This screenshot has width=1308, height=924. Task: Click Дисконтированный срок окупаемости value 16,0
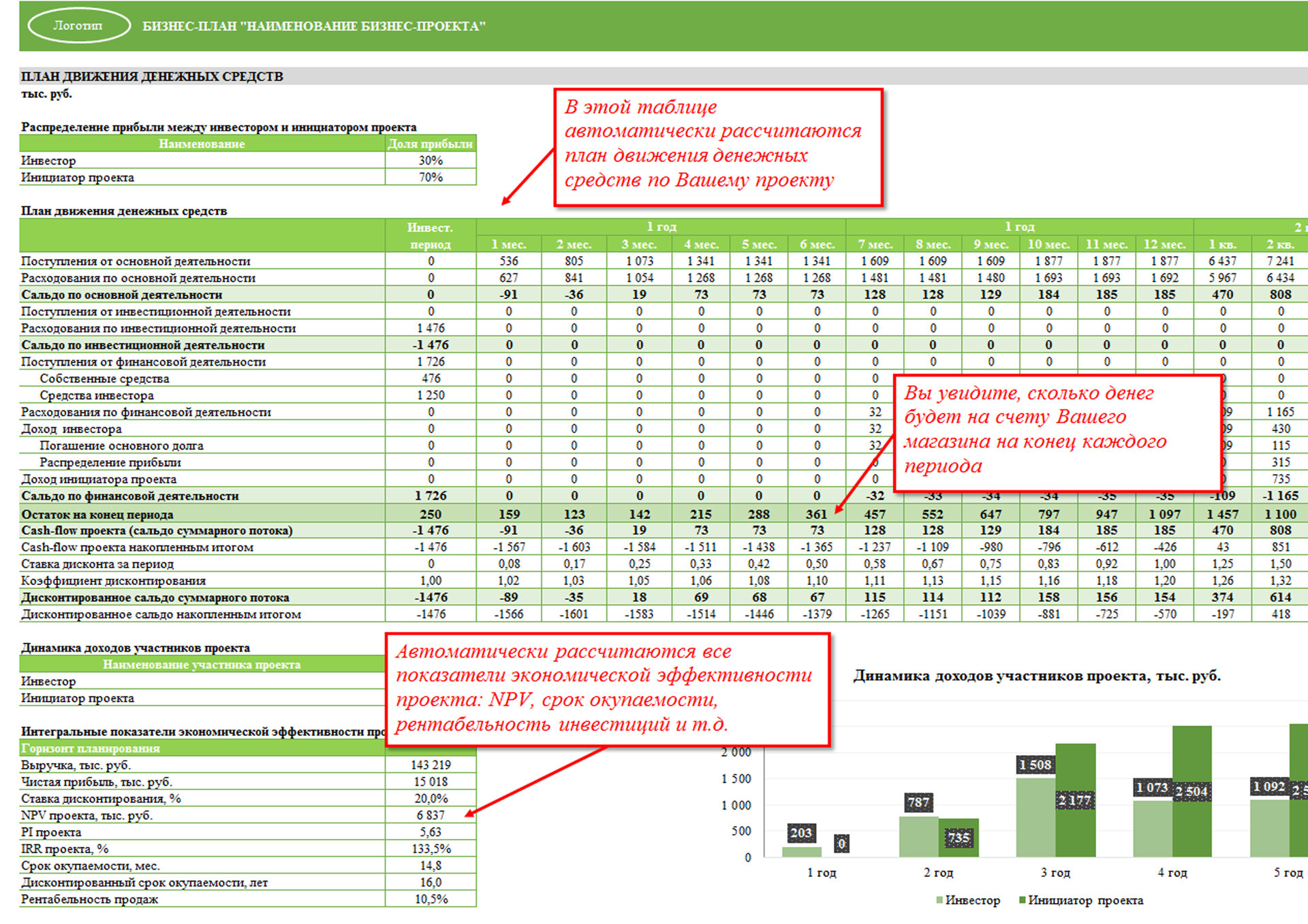click(431, 882)
